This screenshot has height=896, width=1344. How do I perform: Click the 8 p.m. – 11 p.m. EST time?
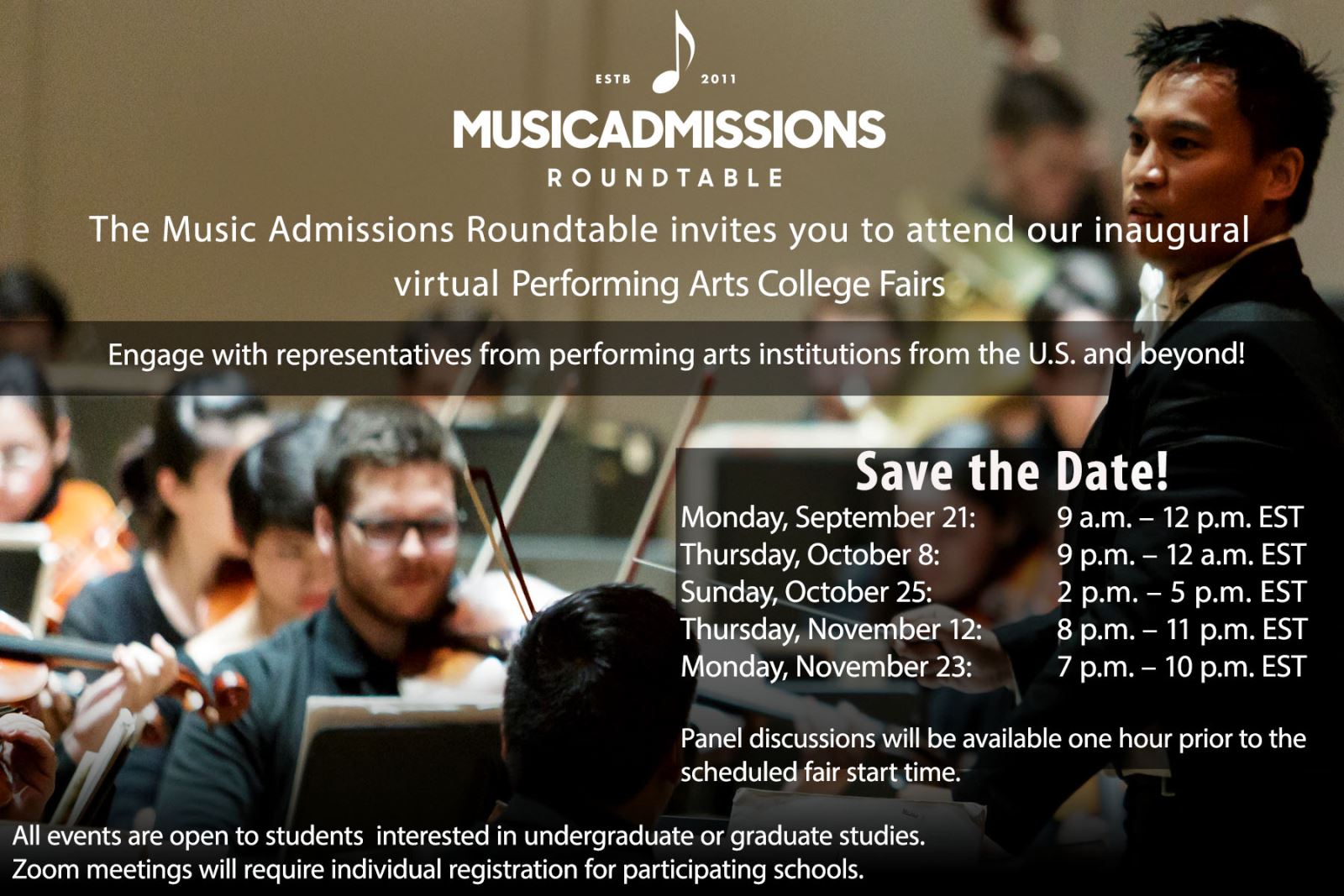click(x=1181, y=629)
